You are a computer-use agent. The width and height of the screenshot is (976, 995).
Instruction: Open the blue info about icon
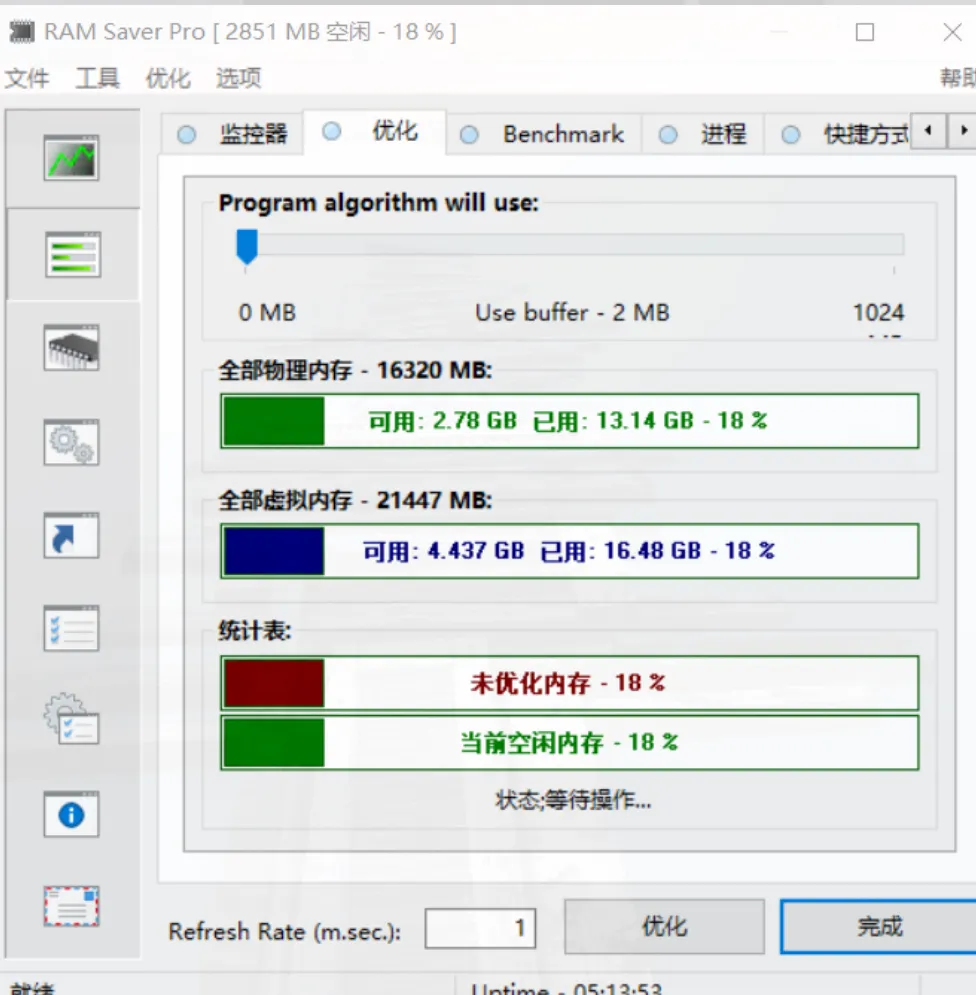(x=71, y=814)
